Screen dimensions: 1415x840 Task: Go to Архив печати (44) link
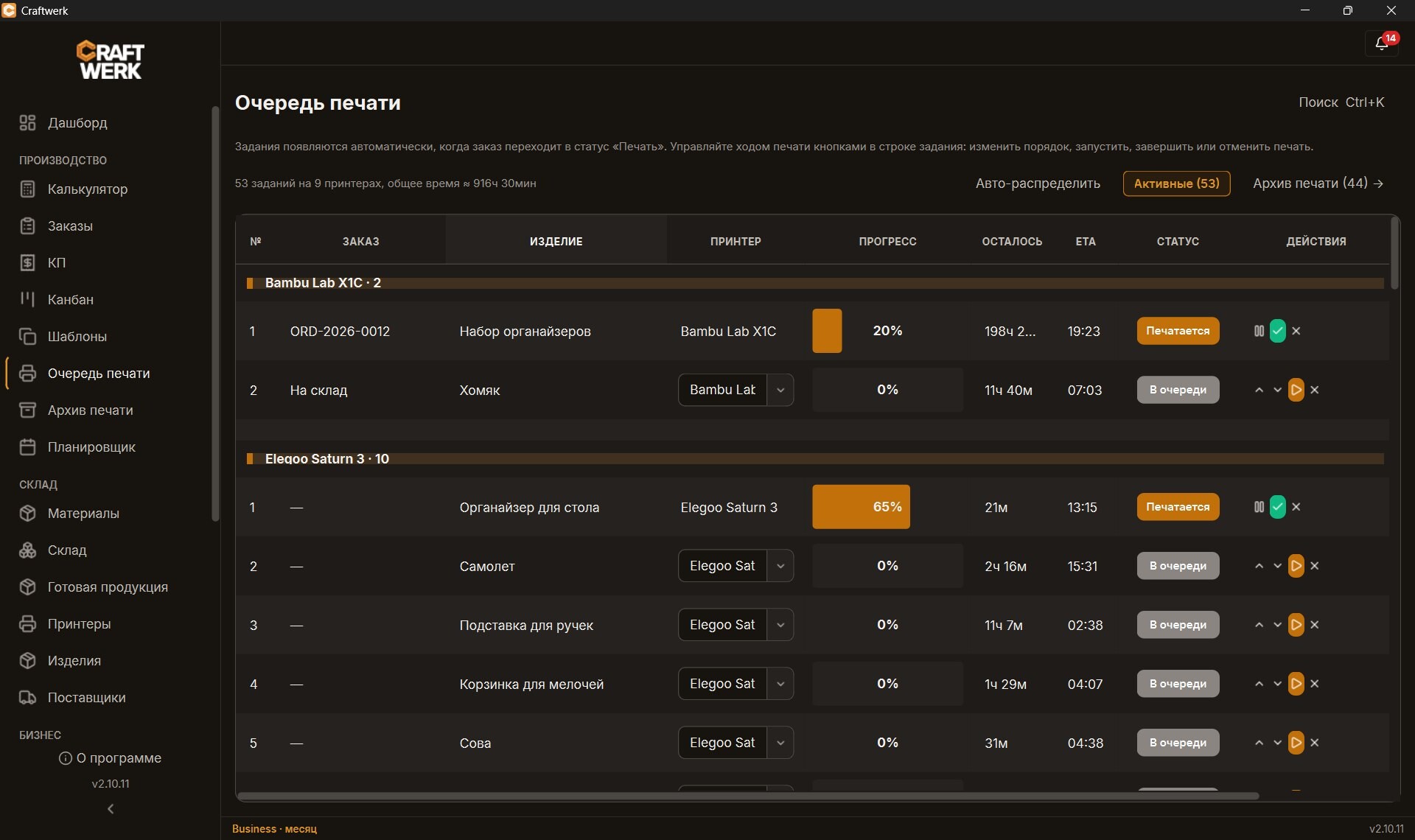click(x=1318, y=183)
